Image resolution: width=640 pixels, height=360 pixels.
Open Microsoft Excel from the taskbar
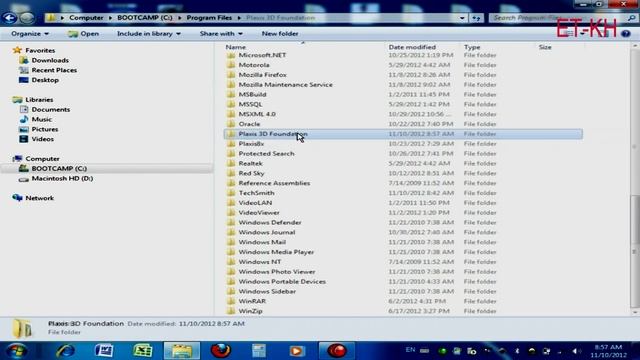142,351
